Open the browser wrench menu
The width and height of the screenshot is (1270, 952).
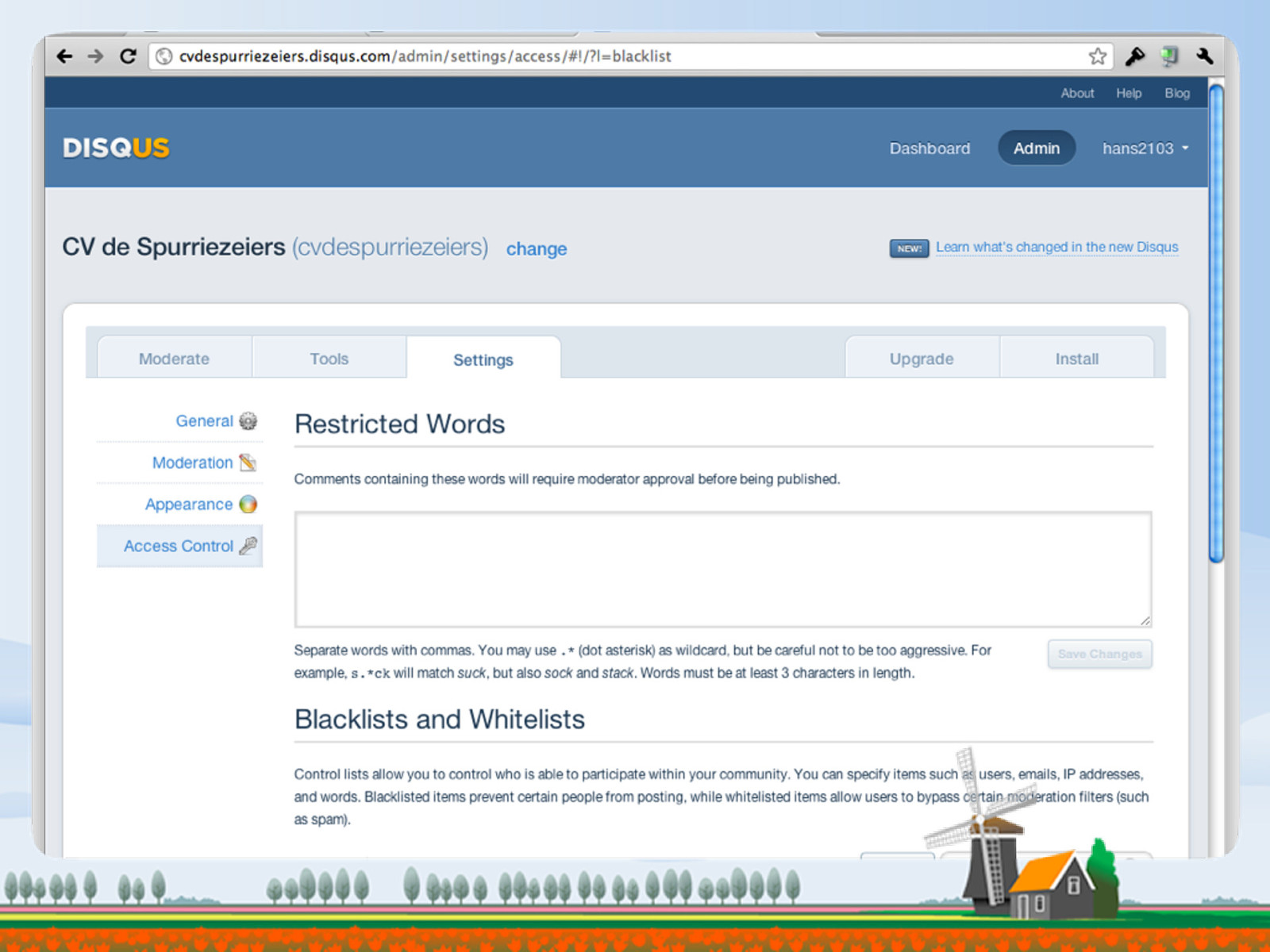click(x=1204, y=56)
